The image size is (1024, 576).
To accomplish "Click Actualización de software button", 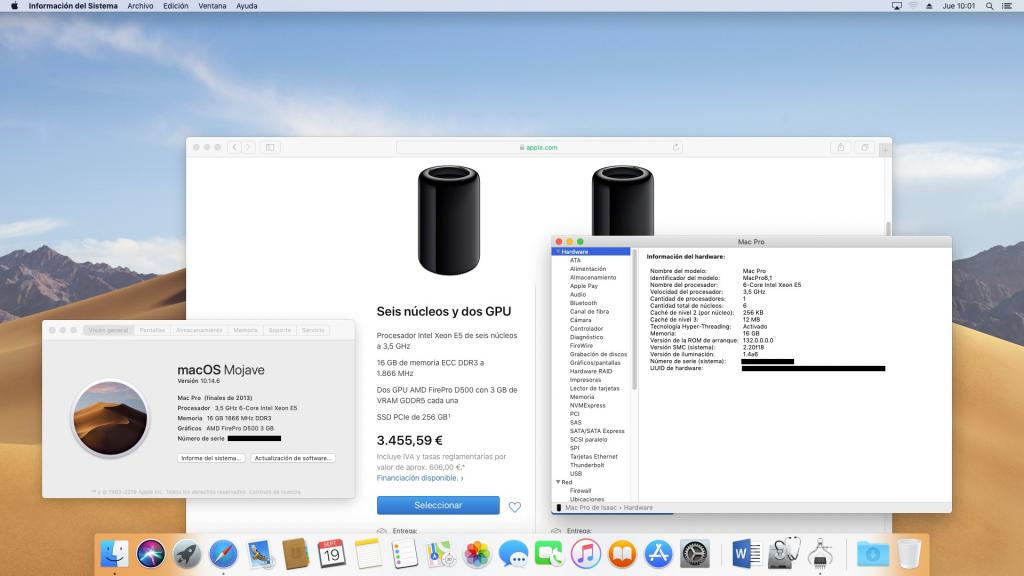I will pyautogui.click(x=293, y=458).
